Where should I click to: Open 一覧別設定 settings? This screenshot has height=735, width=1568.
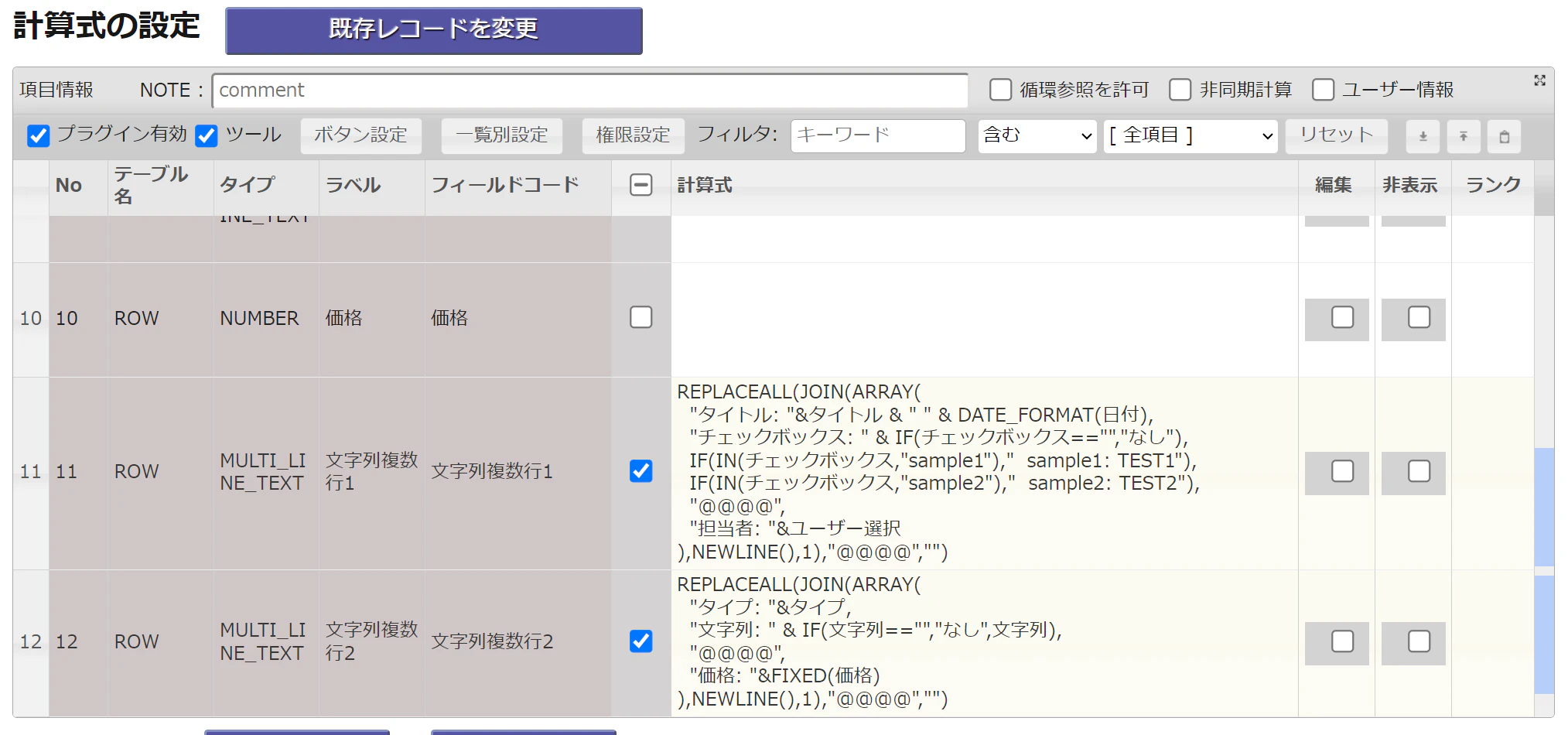click(501, 135)
